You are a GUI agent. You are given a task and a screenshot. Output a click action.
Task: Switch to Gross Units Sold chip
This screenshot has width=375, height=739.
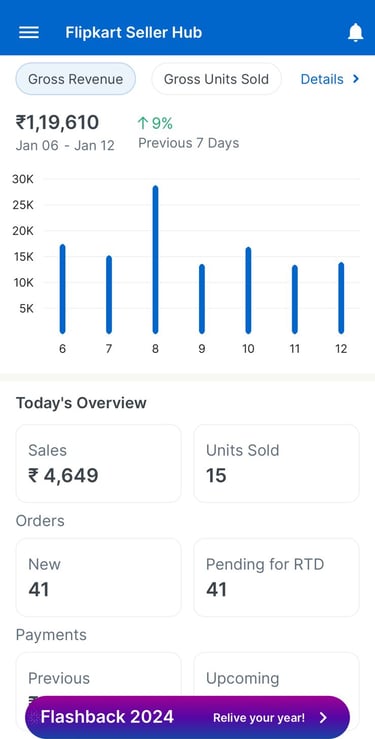click(x=216, y=79)
